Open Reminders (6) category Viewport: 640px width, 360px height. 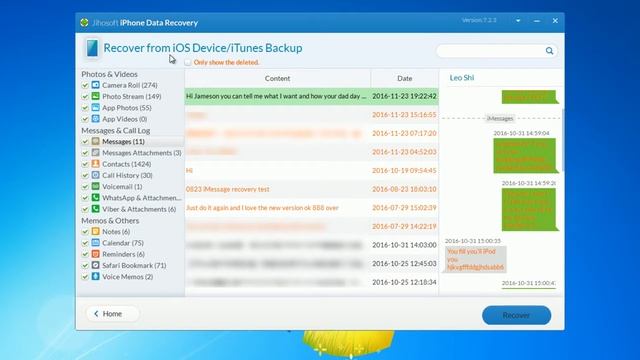pyautogui.click(x=123, y=254)
